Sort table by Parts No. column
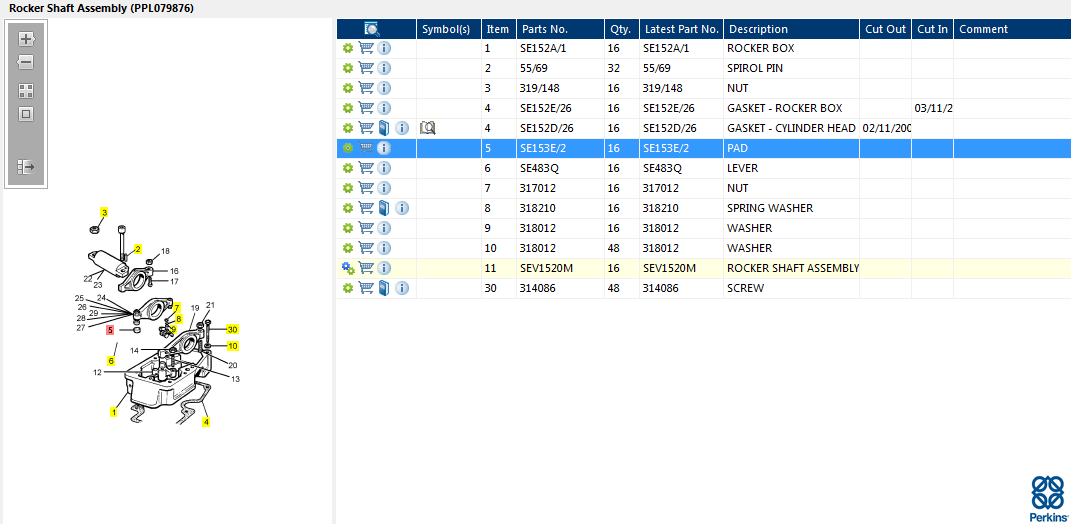Image resolution: width=1071 pixels, height=524 pixels. (545, 29)
